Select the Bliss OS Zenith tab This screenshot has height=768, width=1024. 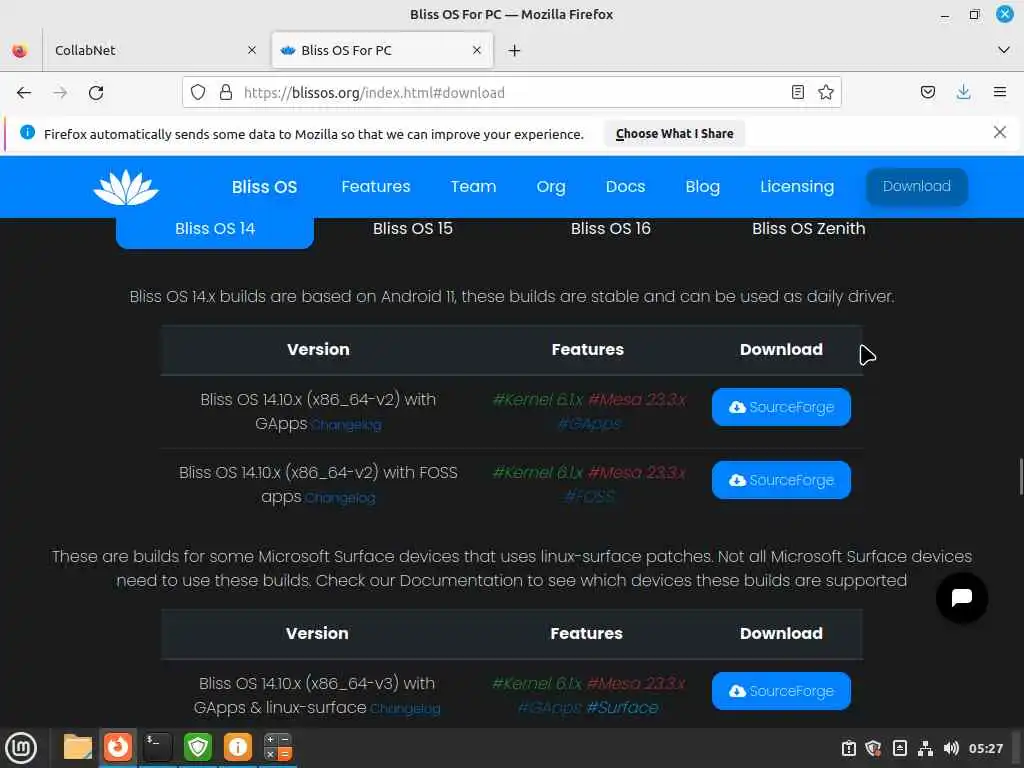coord(808,229)
